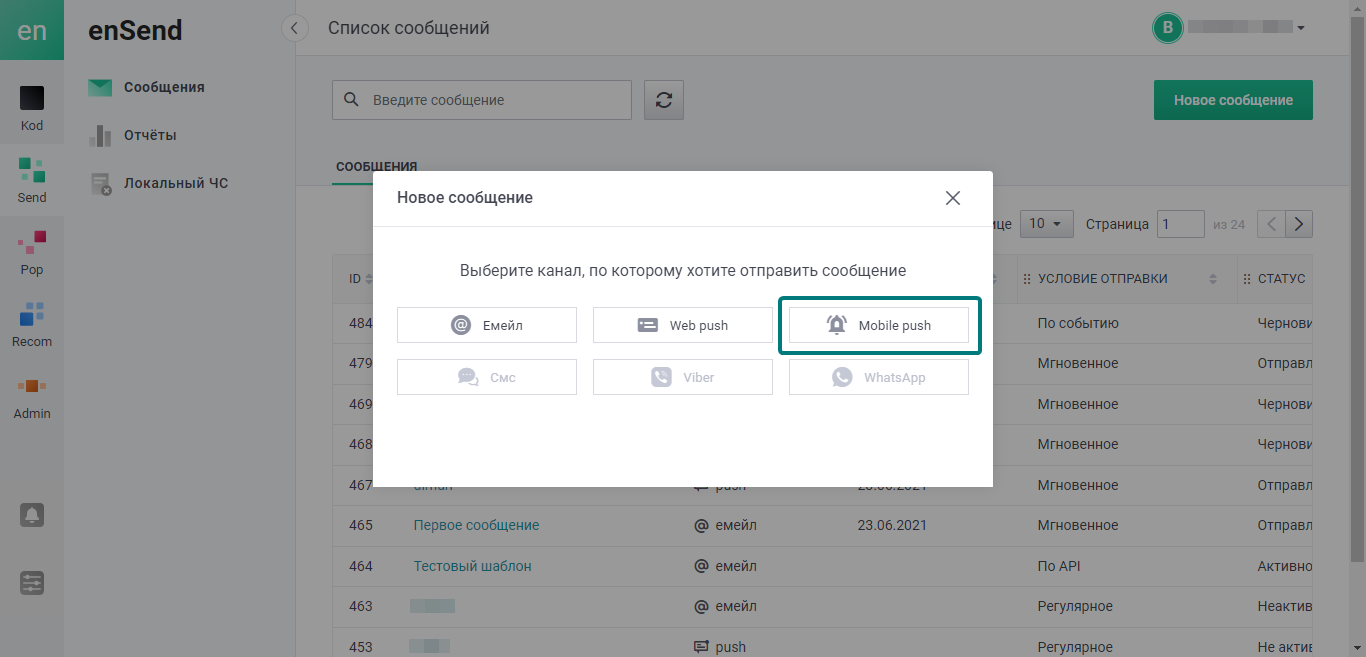Viewport: 1366px width, 657px height.
Task: Open the Recom module icon
Action: 32,324
